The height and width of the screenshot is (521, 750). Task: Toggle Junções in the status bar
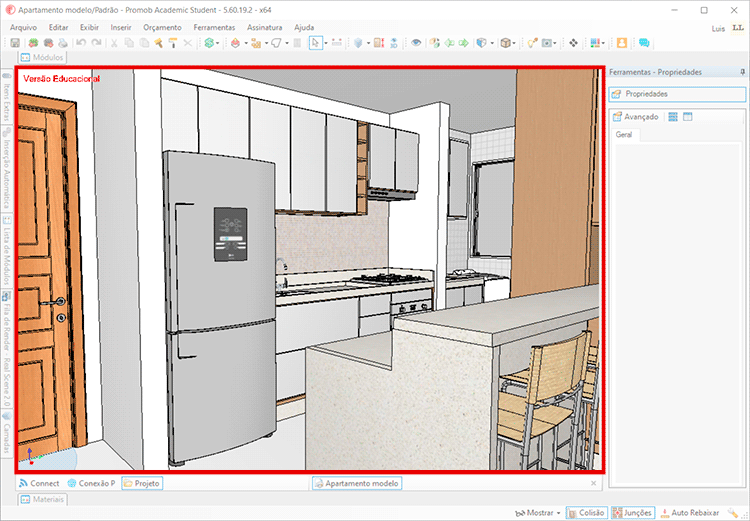tap(632, 512)
